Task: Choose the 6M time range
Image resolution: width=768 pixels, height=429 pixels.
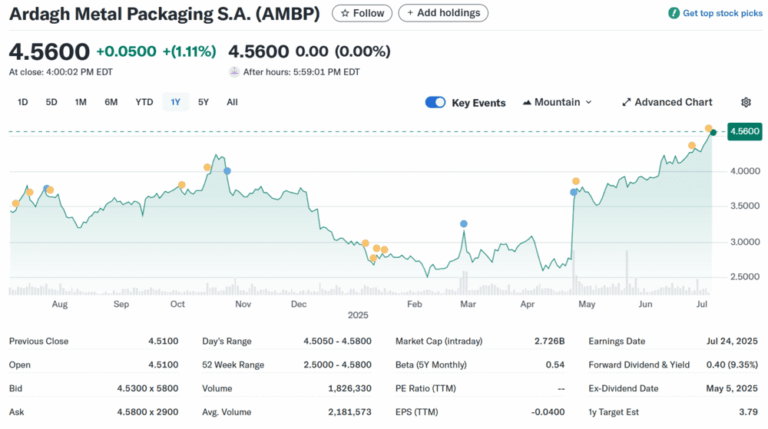Action: (111, 102)
